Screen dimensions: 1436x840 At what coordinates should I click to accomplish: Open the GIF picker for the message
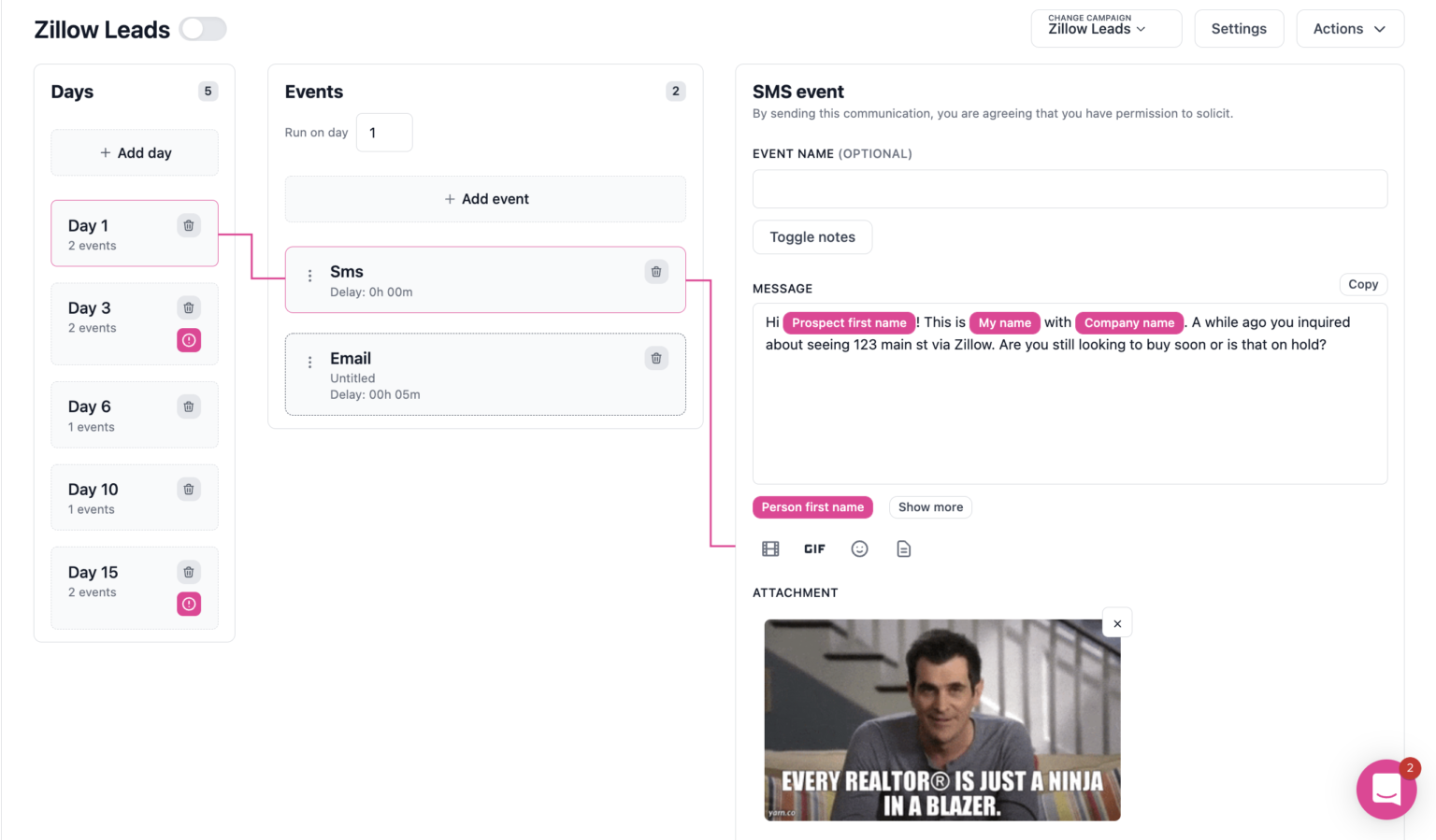tap(813, 548)
